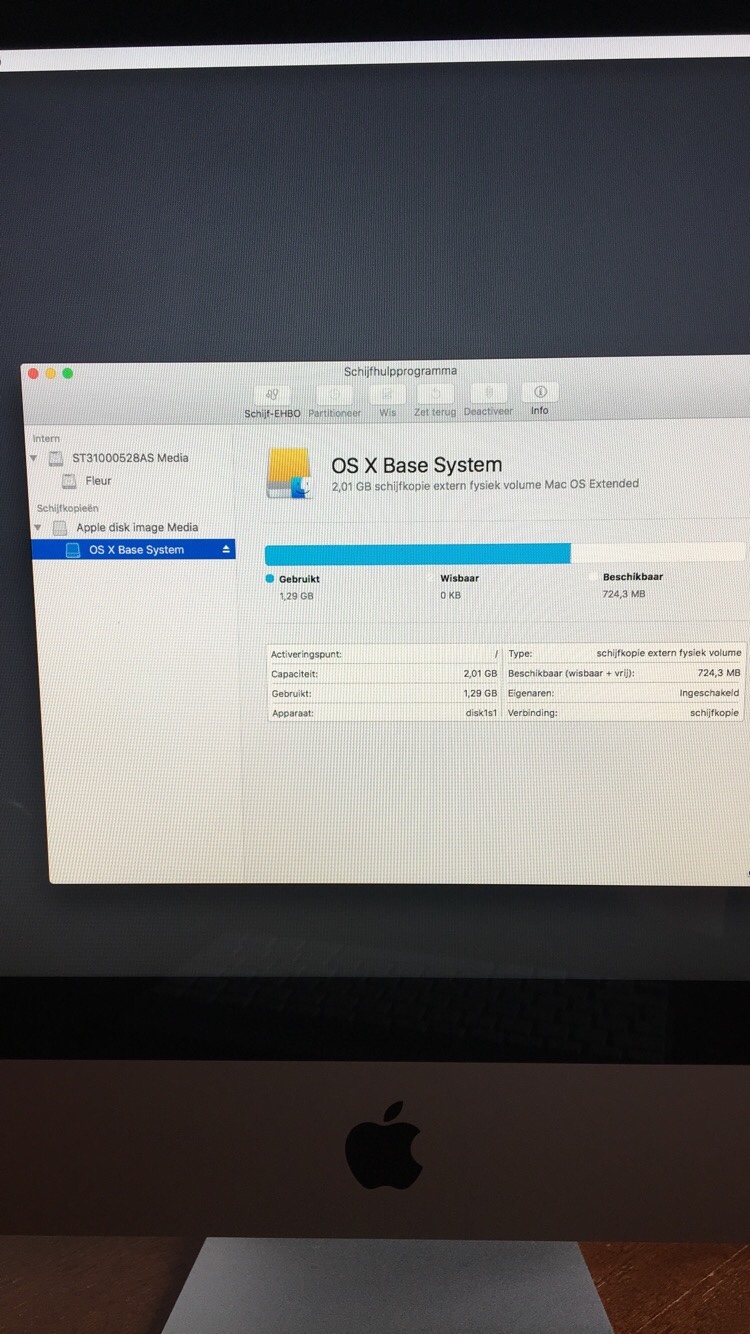Click the Schijfkopieën sidebar section header
750x1334 pixels.
point(68,508)
